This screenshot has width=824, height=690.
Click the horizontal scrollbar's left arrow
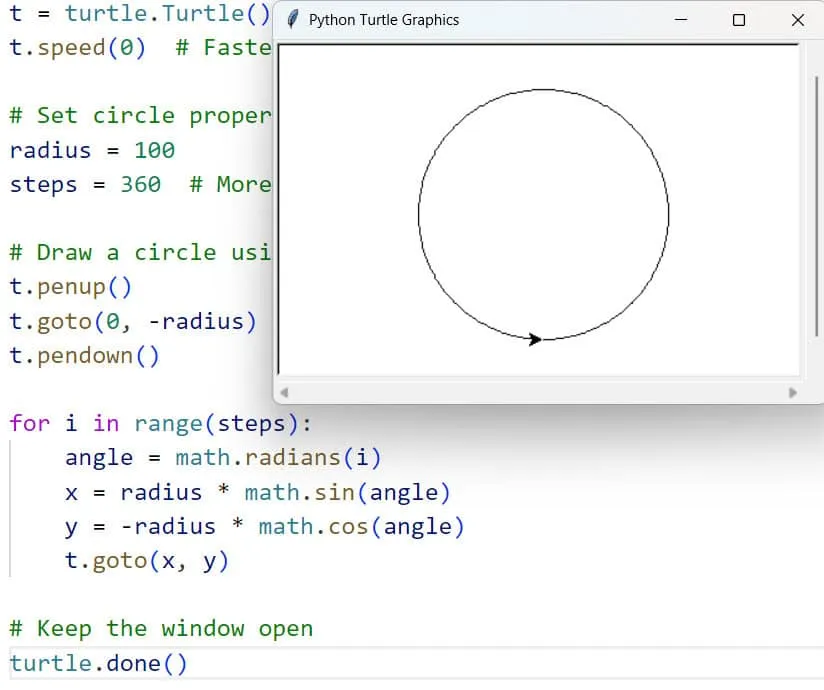284,393
